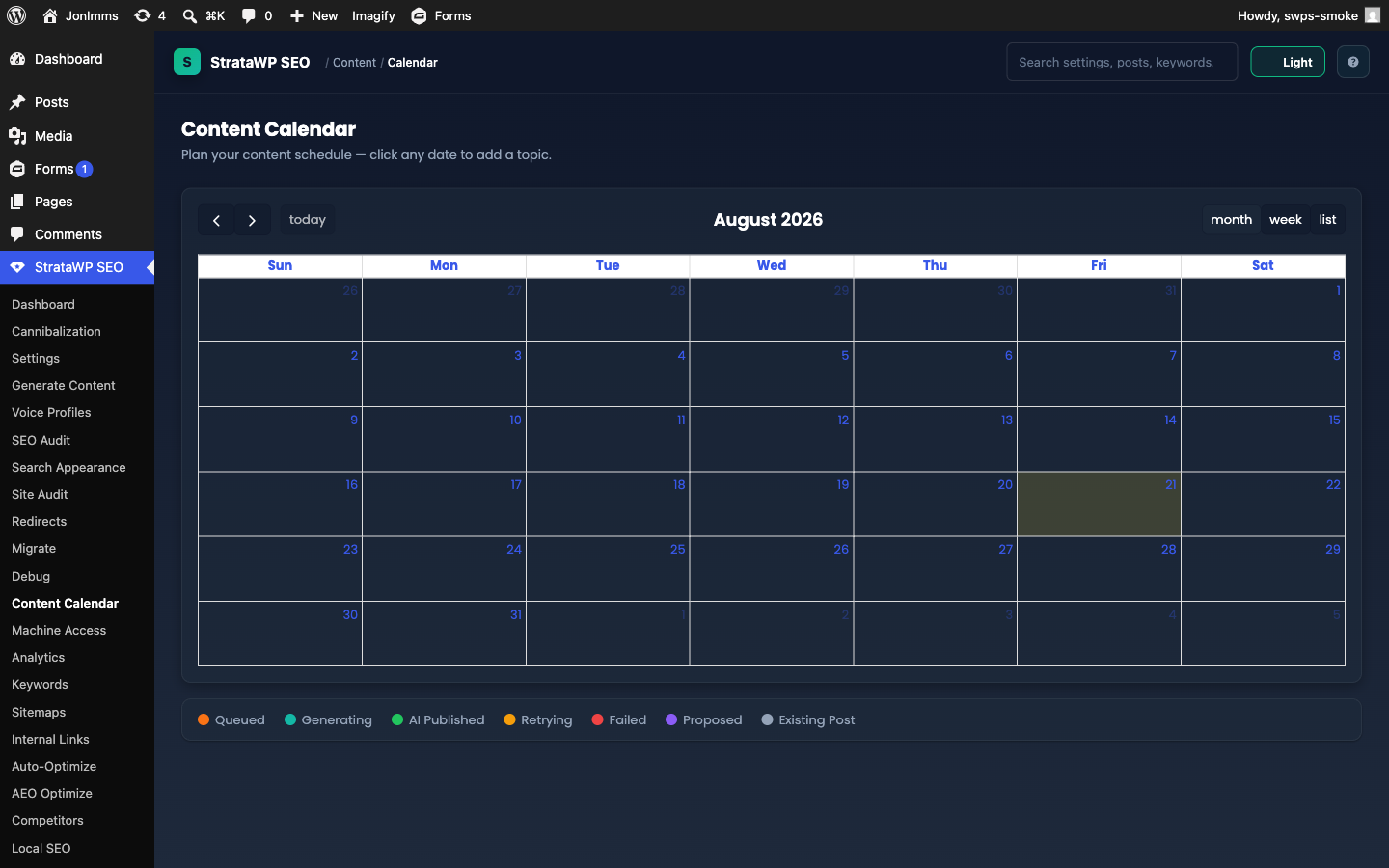Select August 21 highlighted date cell
This screenshot has width=1389, height=868.
click(1099, 503)
